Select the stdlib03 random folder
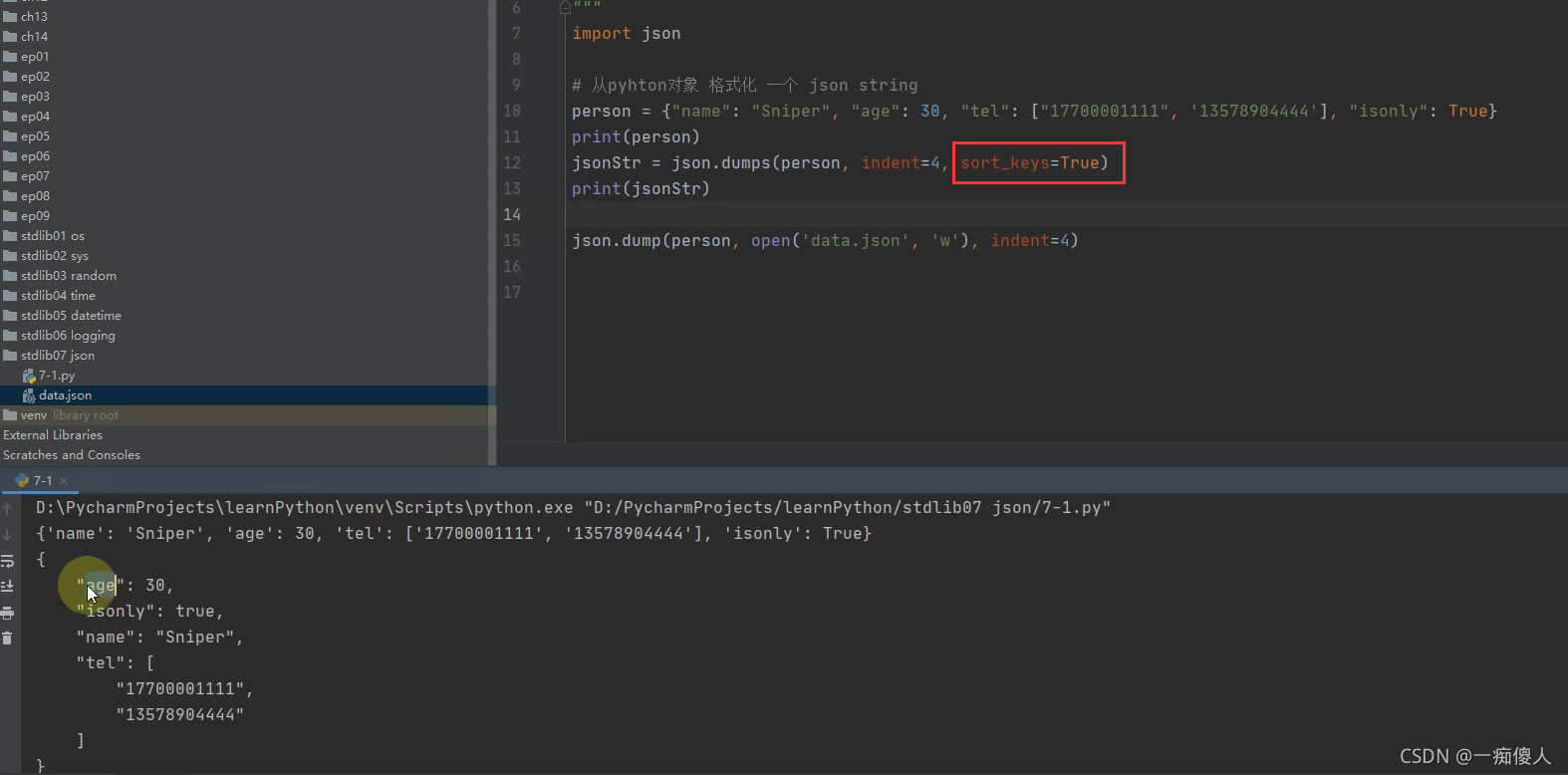Screen dimensions: 1568x775 pyautogui.click(x=69, y=276)
